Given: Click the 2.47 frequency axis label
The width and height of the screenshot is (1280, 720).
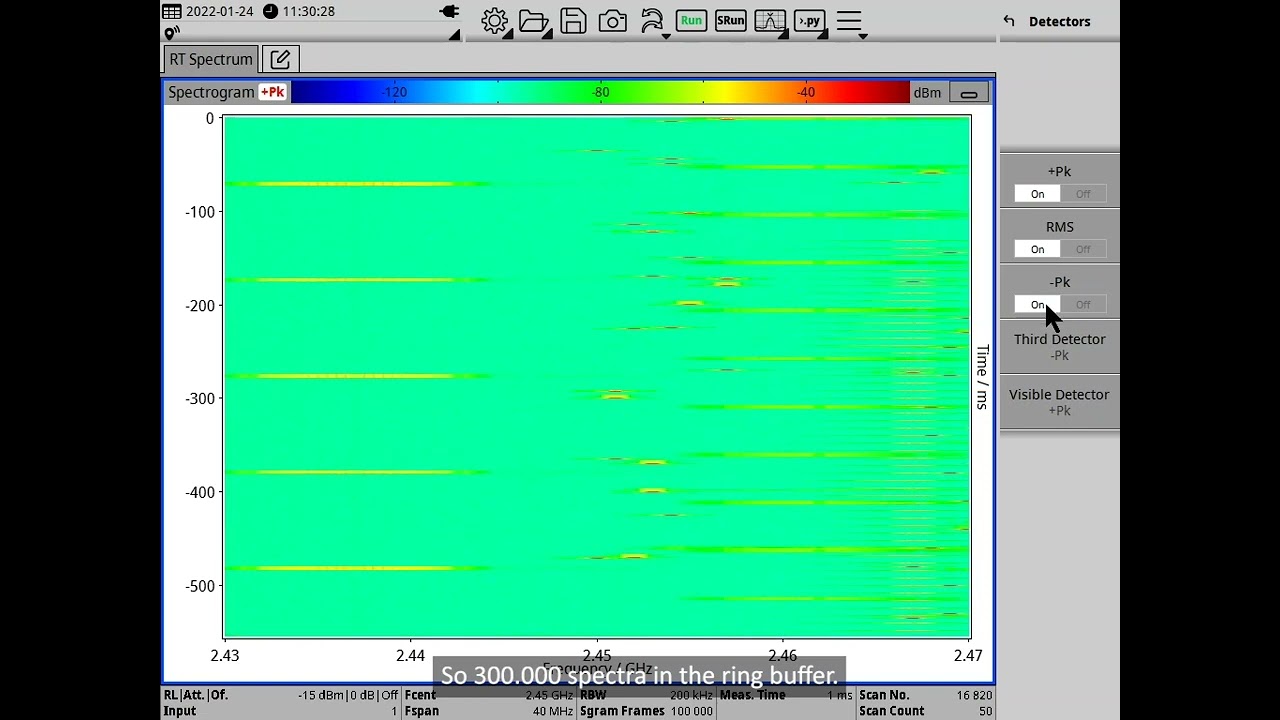Looking at the screenshot, I should point(968,656).
